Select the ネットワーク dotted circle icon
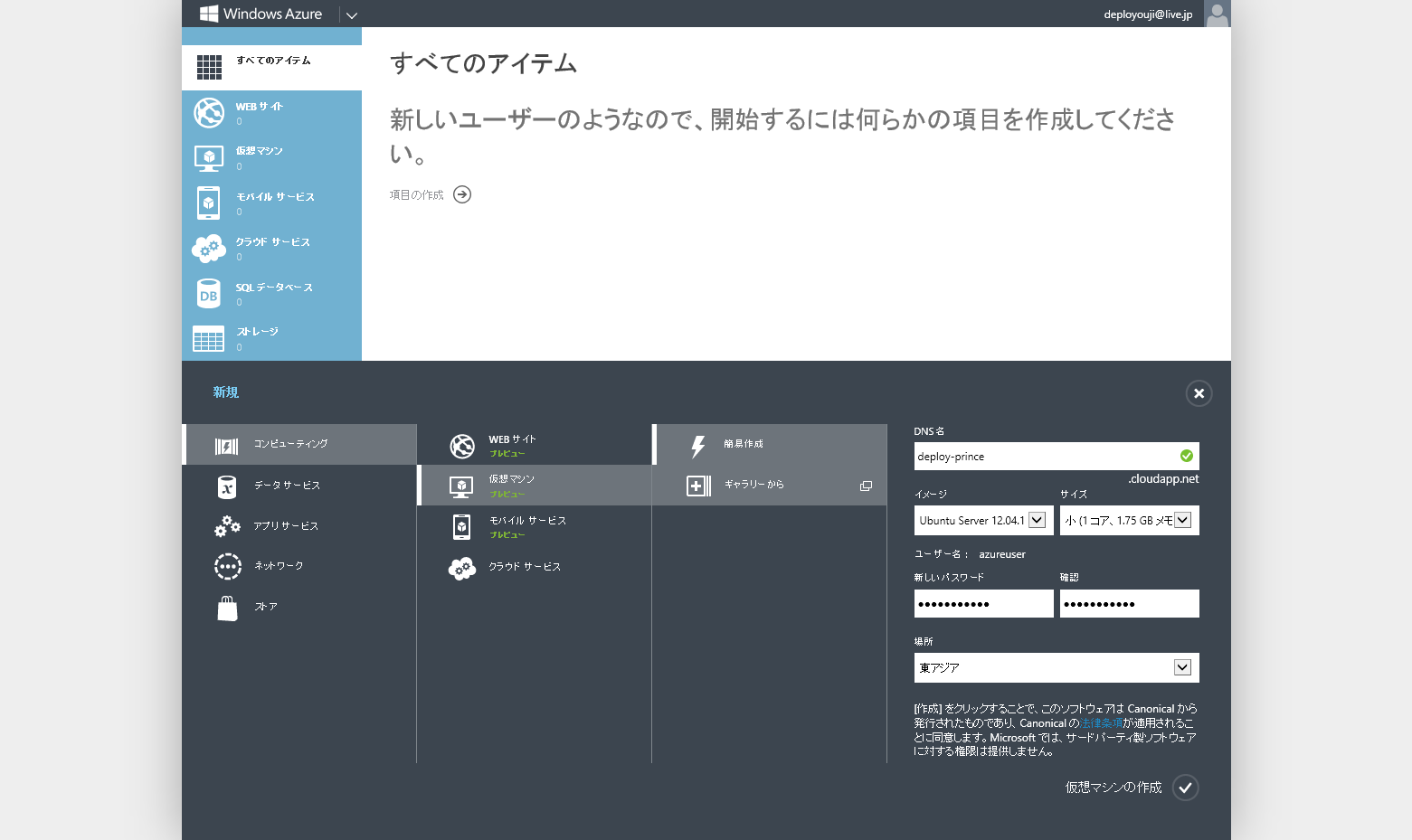This screenshot has height=840, width=1412. click(x=227, y=567)
